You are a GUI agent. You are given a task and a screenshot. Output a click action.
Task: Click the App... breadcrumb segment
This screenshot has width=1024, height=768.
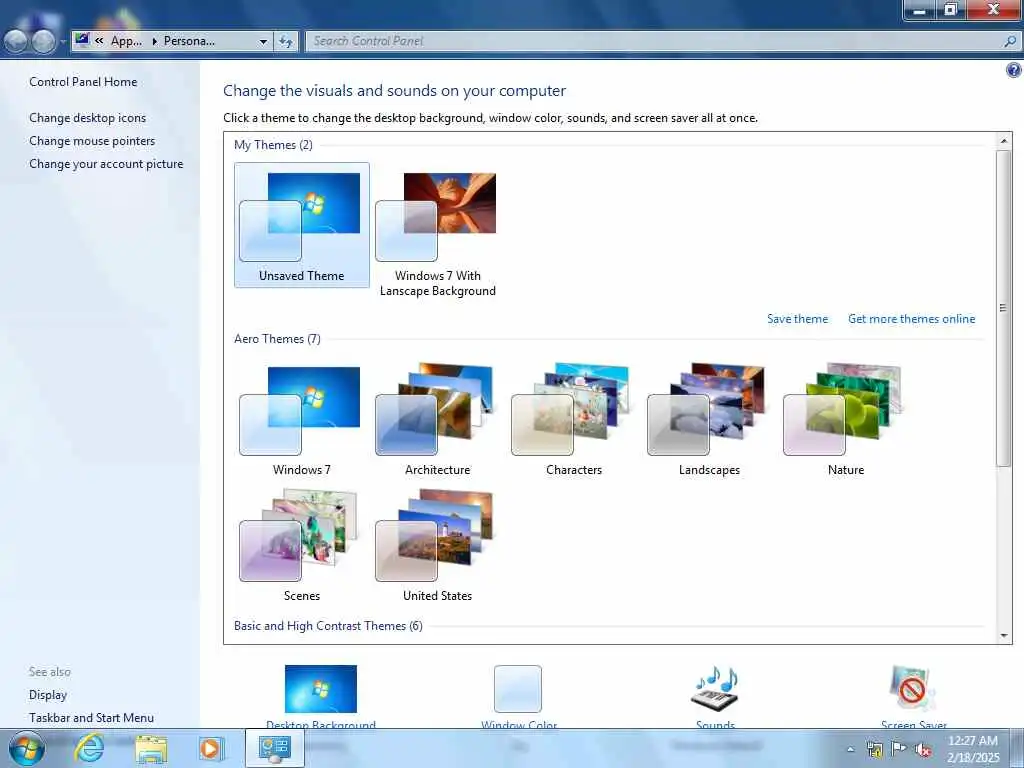126,41
